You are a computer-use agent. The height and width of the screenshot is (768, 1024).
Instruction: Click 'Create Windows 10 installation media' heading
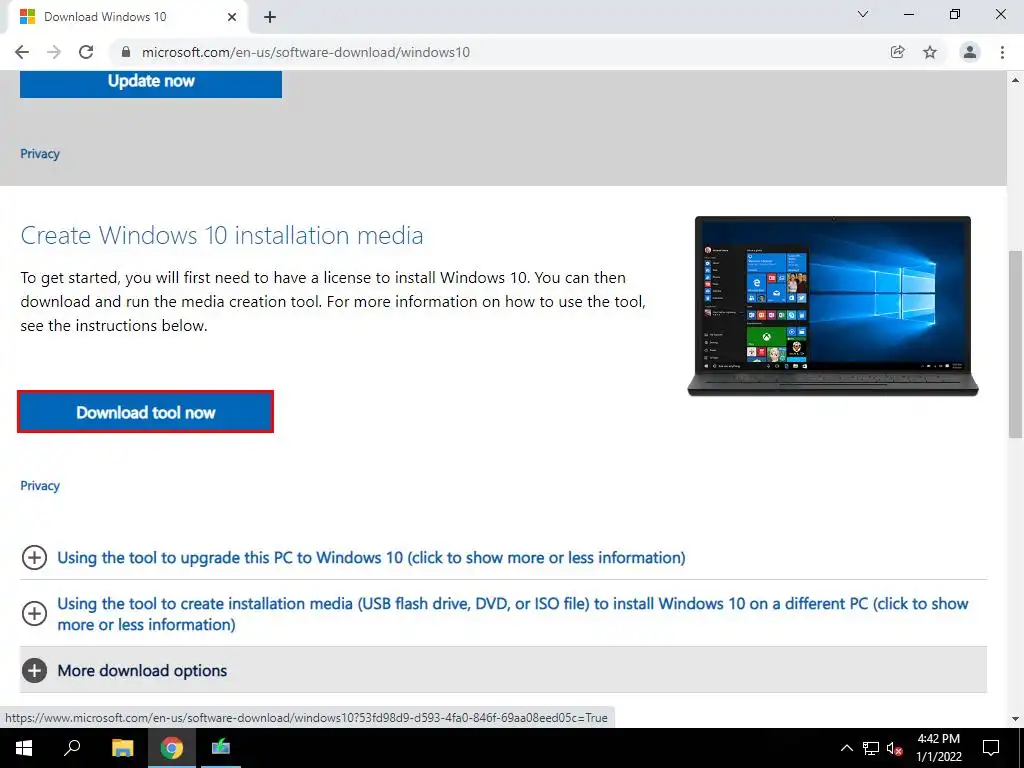222,235
